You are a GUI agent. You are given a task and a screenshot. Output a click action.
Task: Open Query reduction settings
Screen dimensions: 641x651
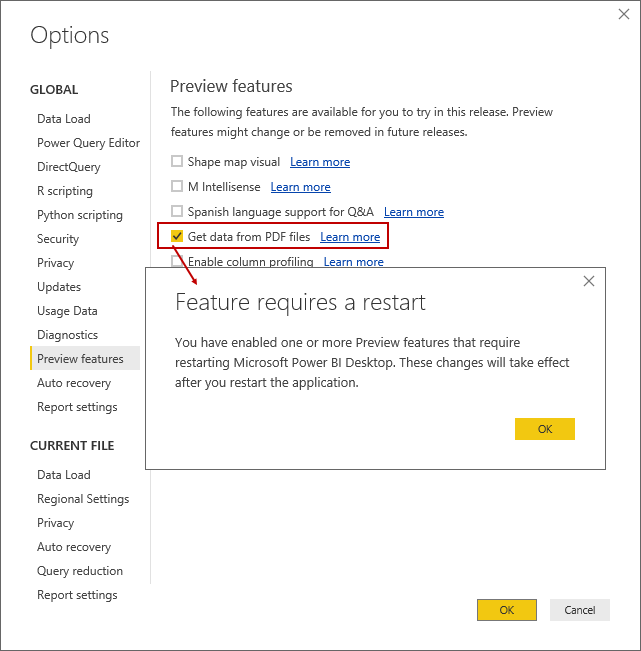tap(80, 571)
